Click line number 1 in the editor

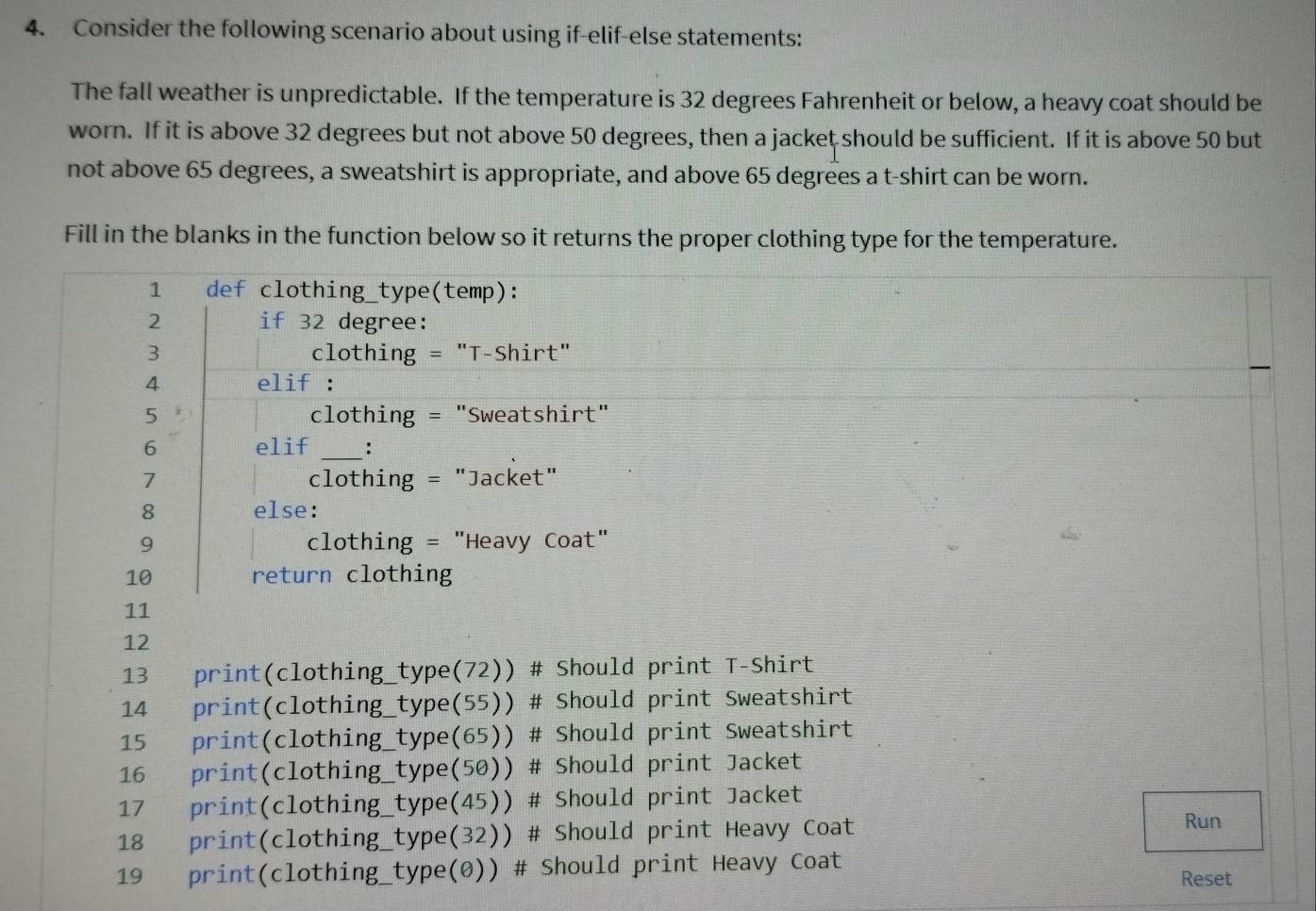point(153,290)
